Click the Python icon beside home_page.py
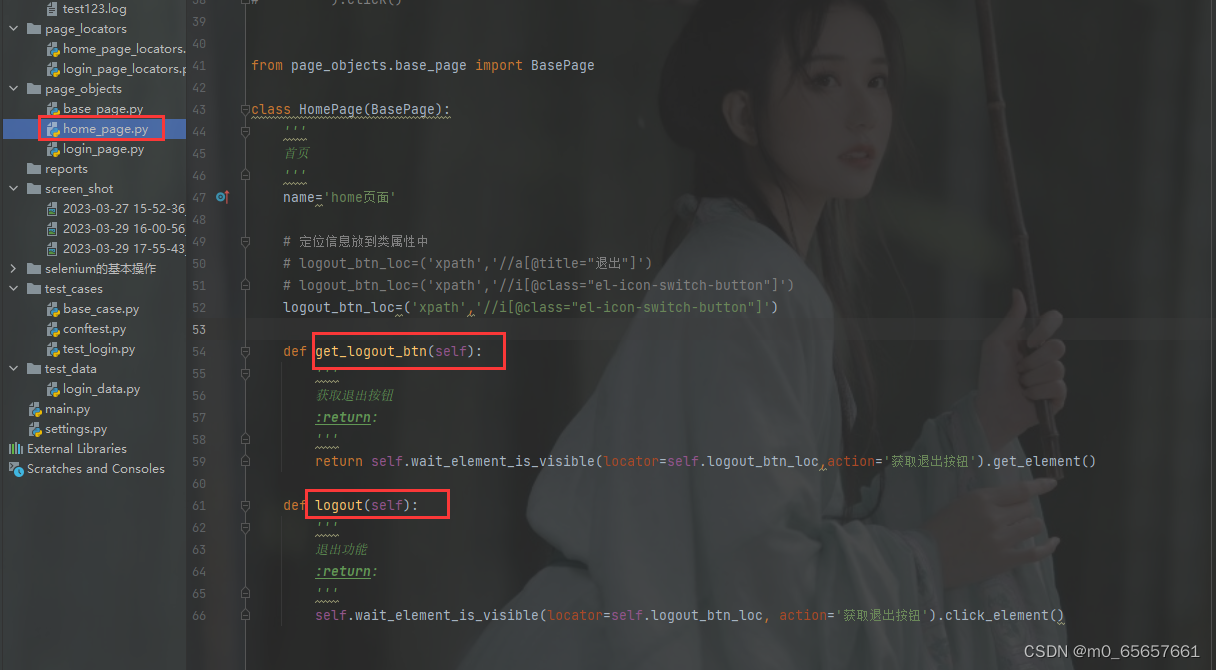The image size is (1216, 670). tap(53, 129)
